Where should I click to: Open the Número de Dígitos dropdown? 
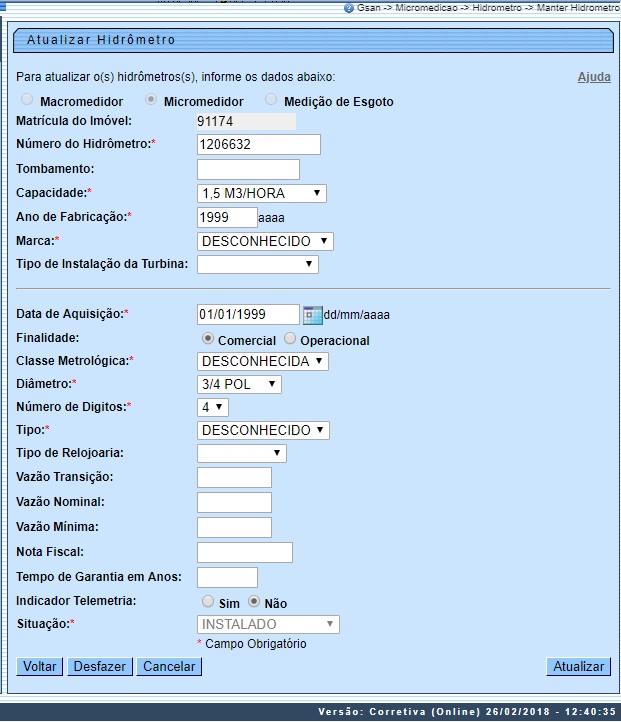tap(213, 407)
